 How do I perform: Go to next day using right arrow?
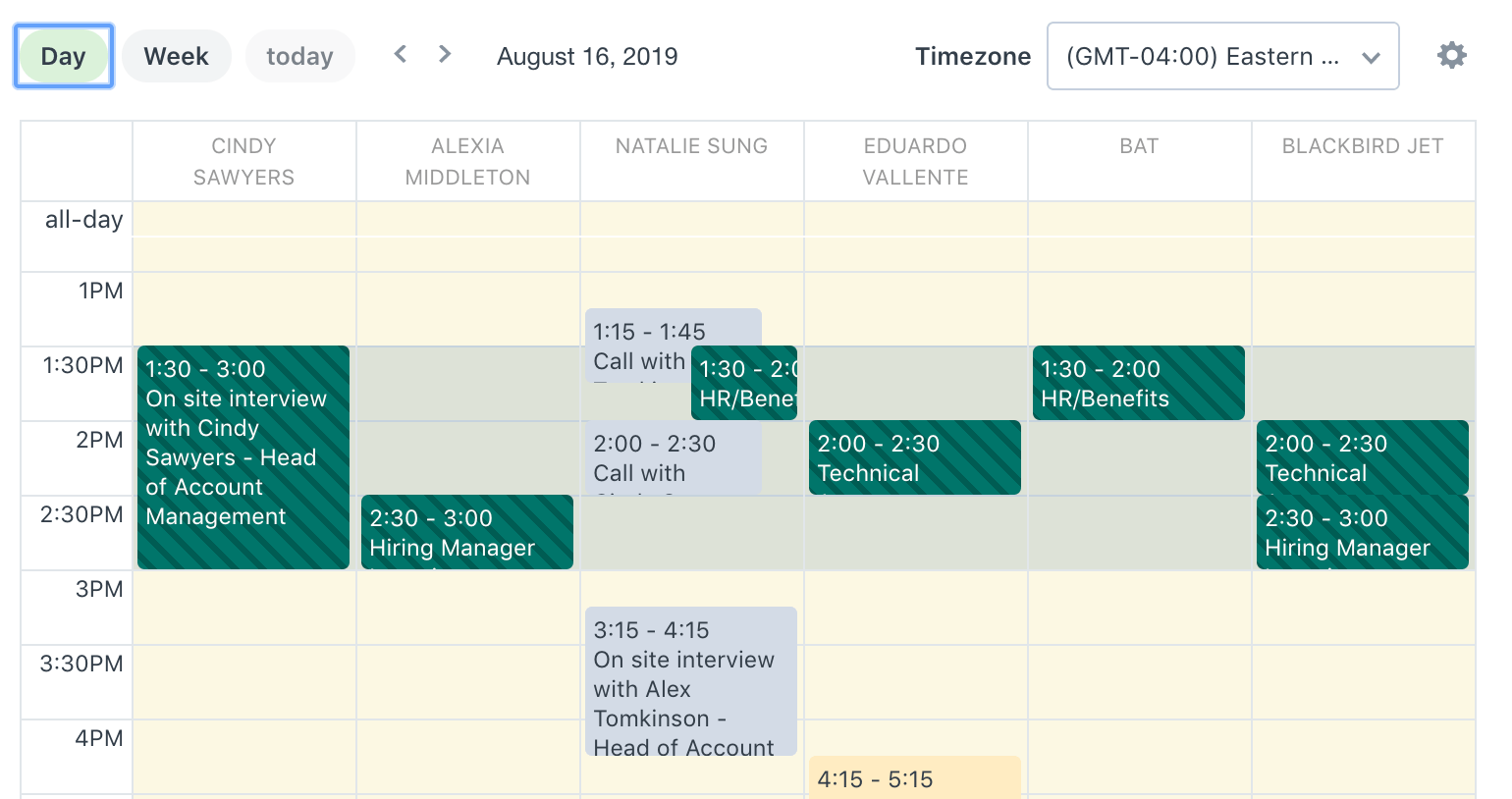(x=444, y=54)
